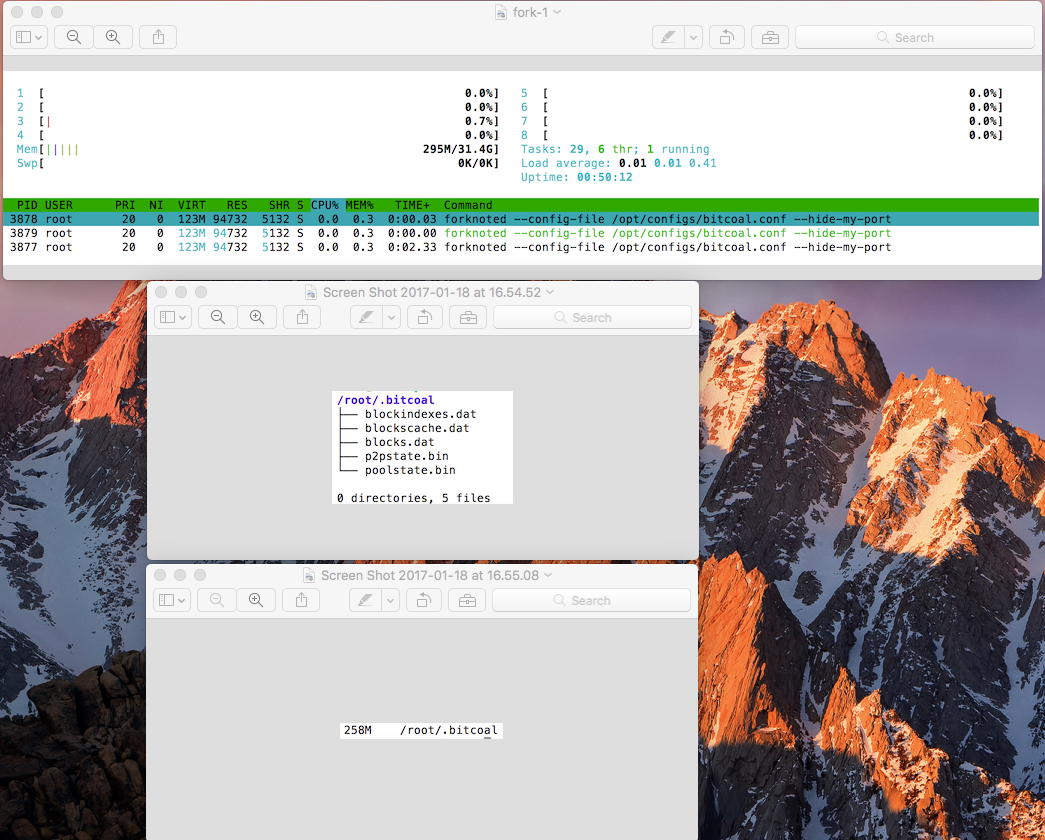Zoom out in the fork-1 window

point(73,37)
